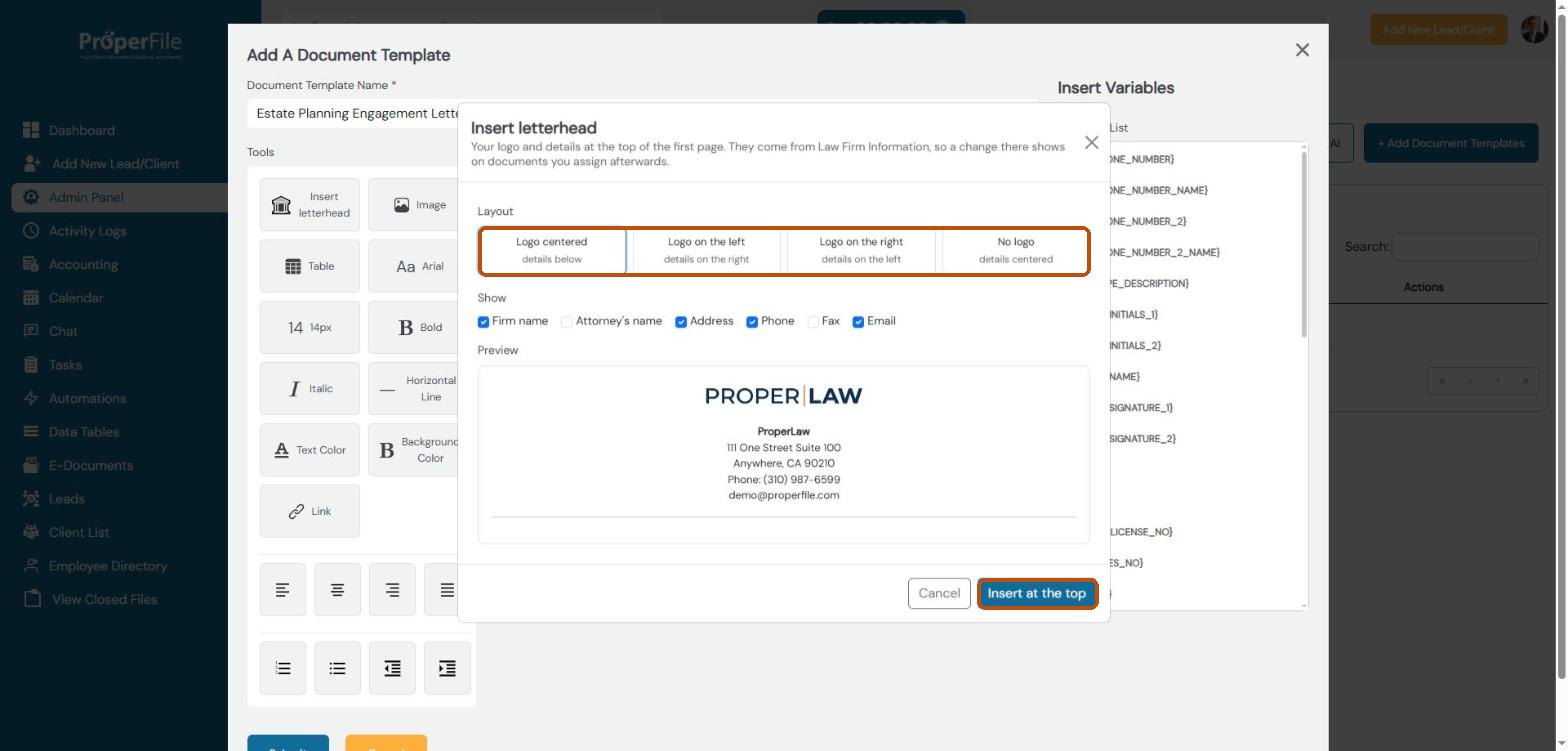Pick a Text Color
Screen dimensions: 1568x751
click(x=310, y=450)
